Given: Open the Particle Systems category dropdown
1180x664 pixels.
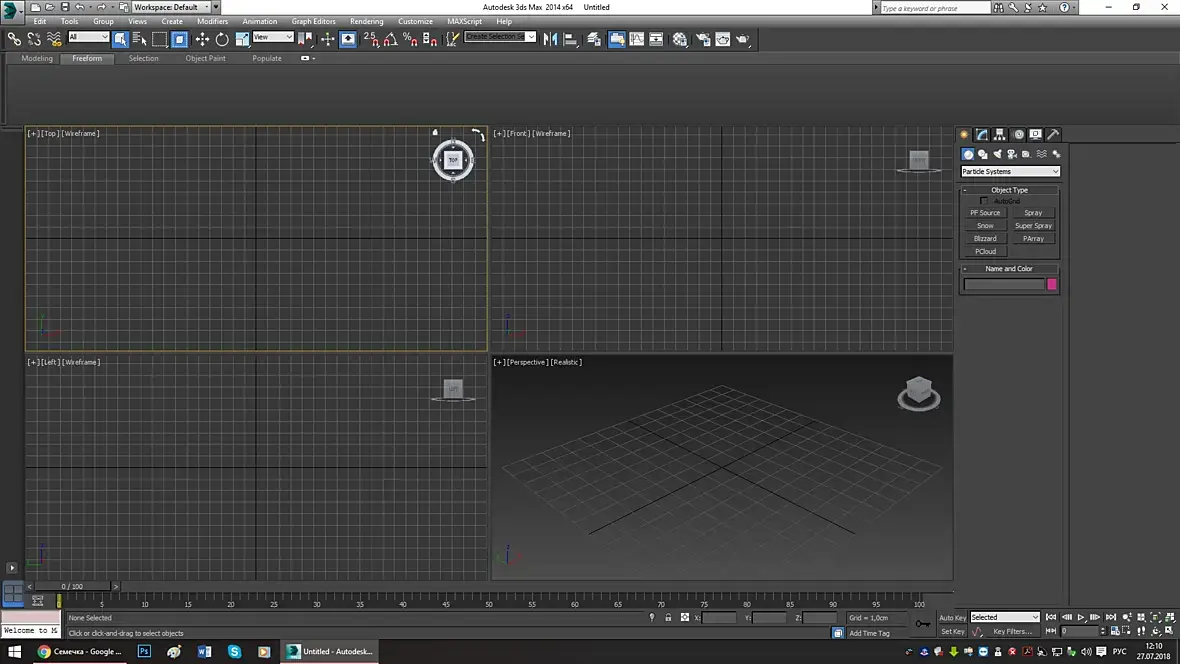Looking at the screenshot, I should click(x=1010, y=171).
